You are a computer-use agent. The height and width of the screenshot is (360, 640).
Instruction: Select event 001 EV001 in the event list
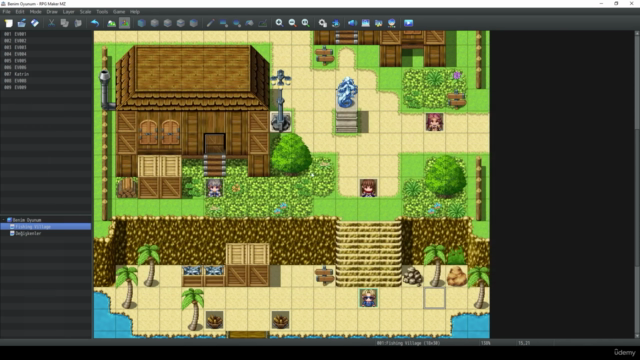46,34
